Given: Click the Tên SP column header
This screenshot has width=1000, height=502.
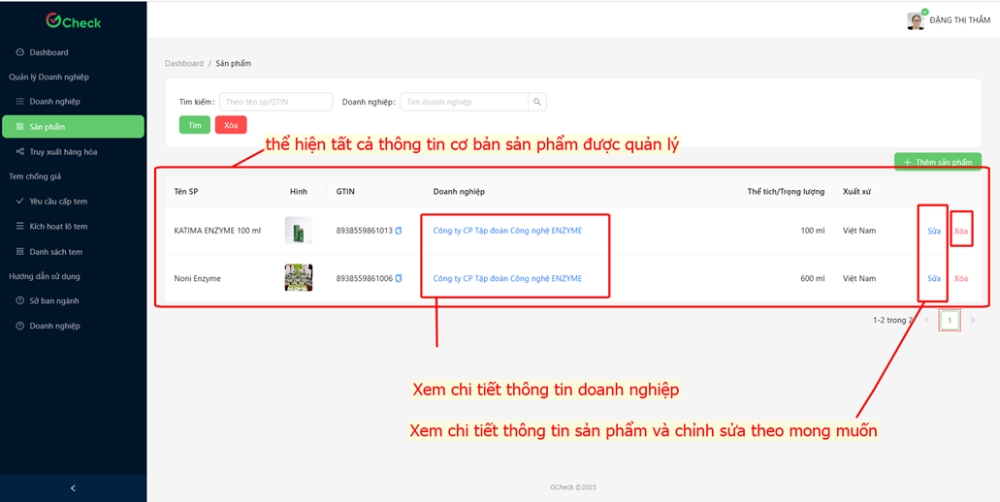Looking at the screenshot, I should 186,191.
